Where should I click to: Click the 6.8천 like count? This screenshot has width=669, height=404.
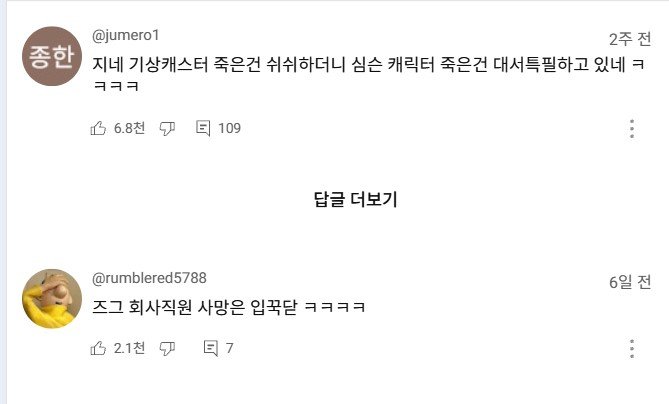coord(129,128)
